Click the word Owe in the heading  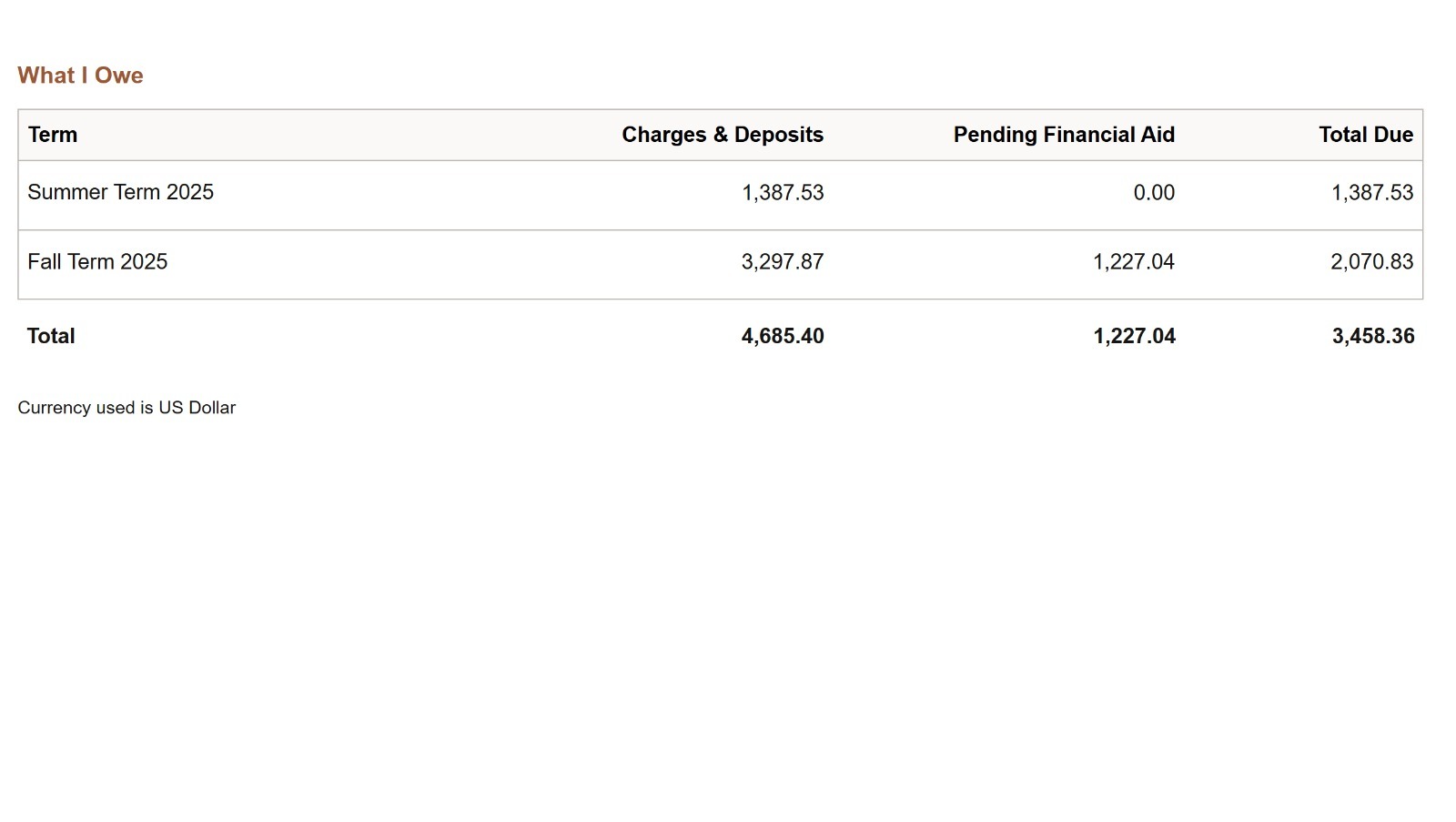119,76
